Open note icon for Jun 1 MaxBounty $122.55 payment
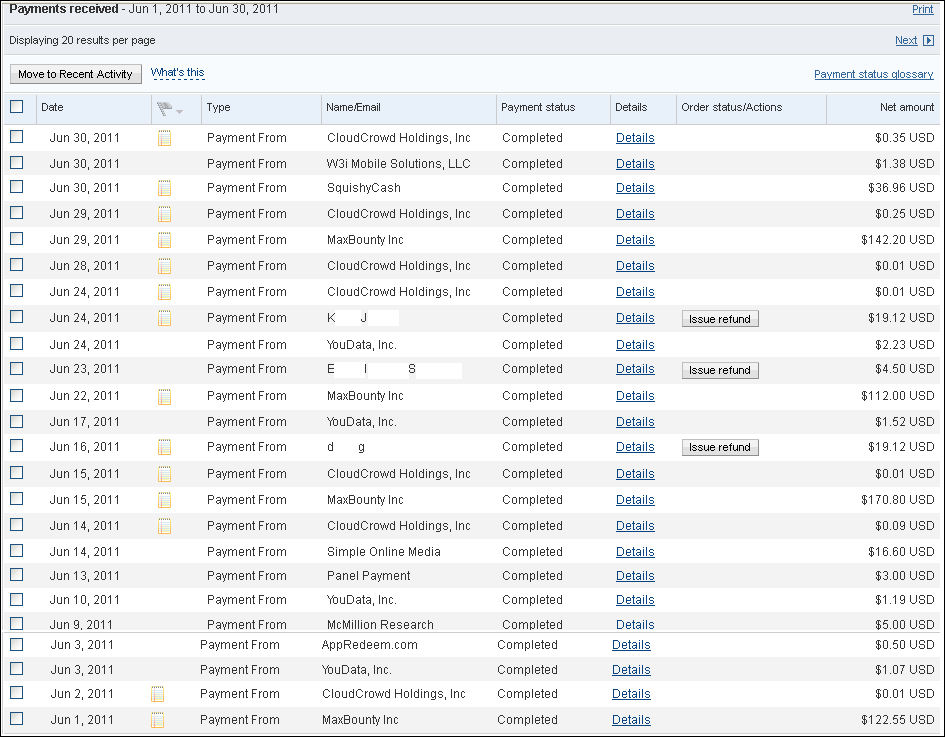This screenshot has width=945, height=737. [x=157, y=720]
